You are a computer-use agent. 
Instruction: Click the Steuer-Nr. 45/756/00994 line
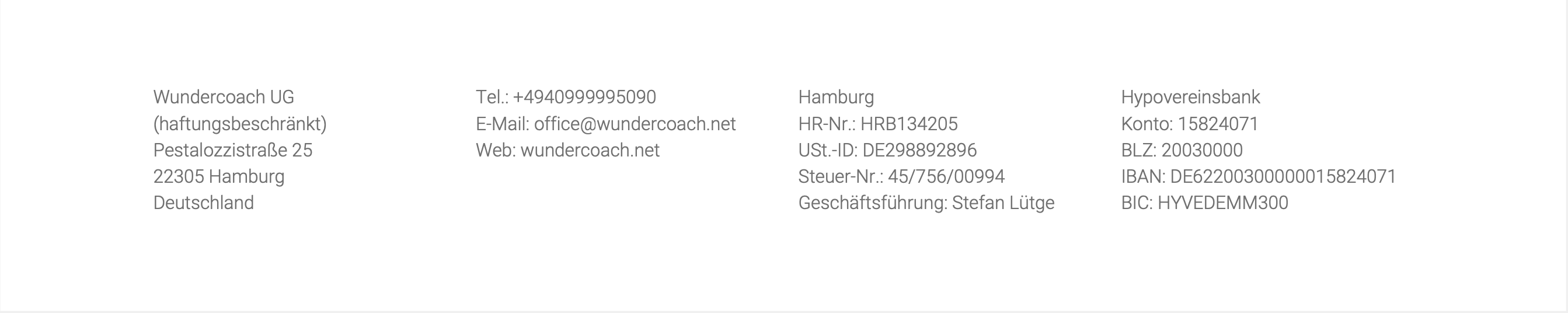coord(901,176)
